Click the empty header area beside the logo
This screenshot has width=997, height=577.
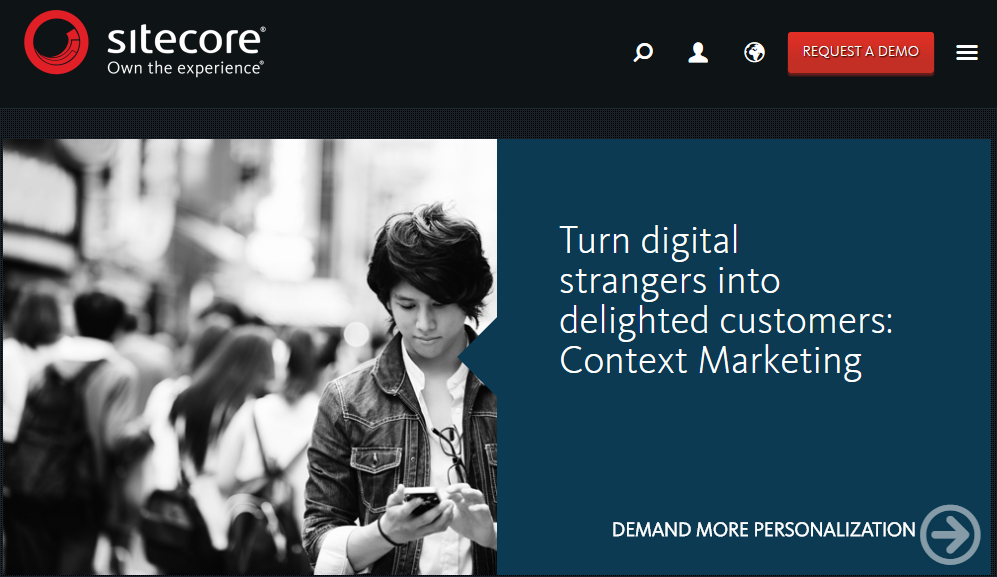(x=445, y=52)
